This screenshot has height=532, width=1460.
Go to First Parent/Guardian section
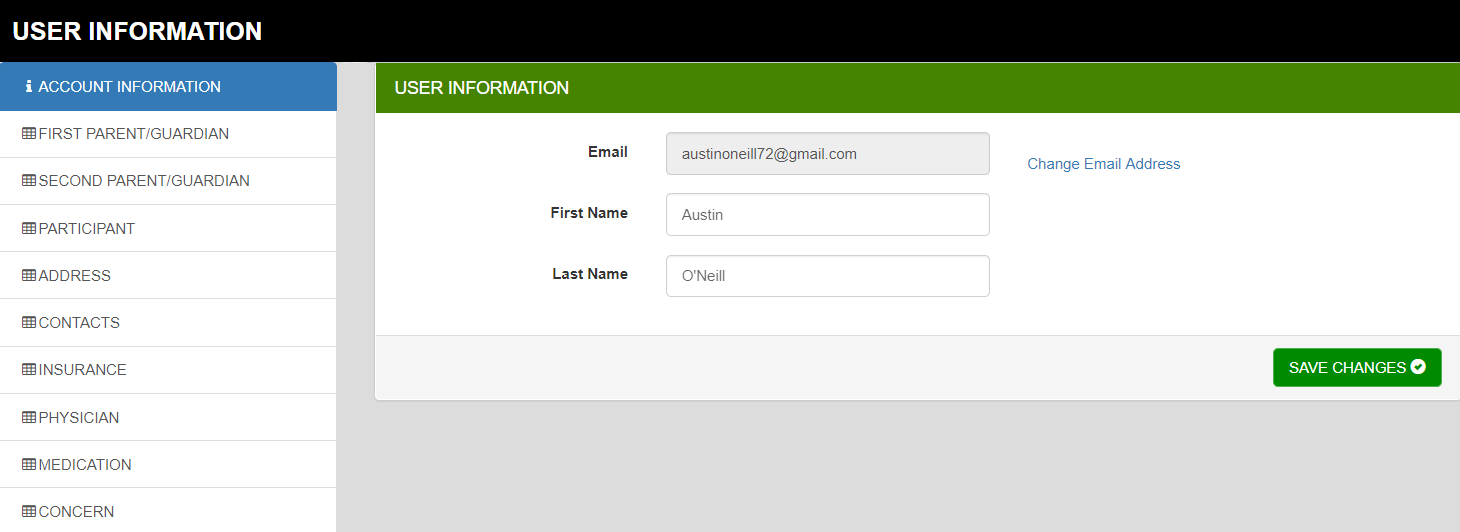pyautogui.click(x=134, y=134)
